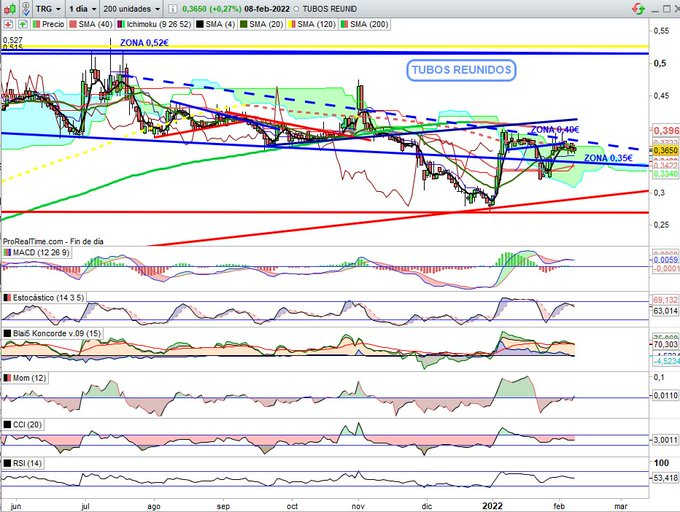Open the Mom (12) panel label

pos(25,378)
